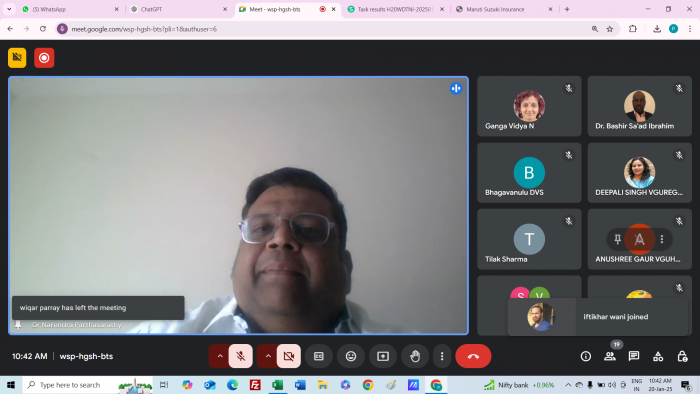Turn on the camera

pos(289,356)
